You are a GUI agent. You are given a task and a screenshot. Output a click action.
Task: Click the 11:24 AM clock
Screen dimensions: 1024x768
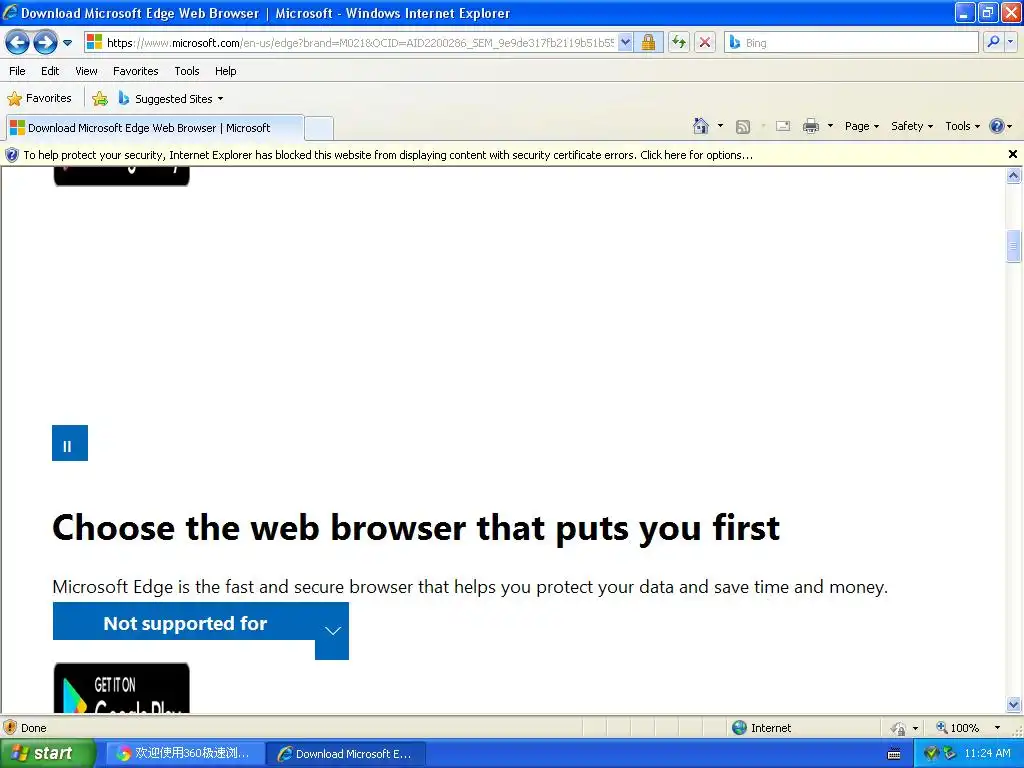click(987, 754)
